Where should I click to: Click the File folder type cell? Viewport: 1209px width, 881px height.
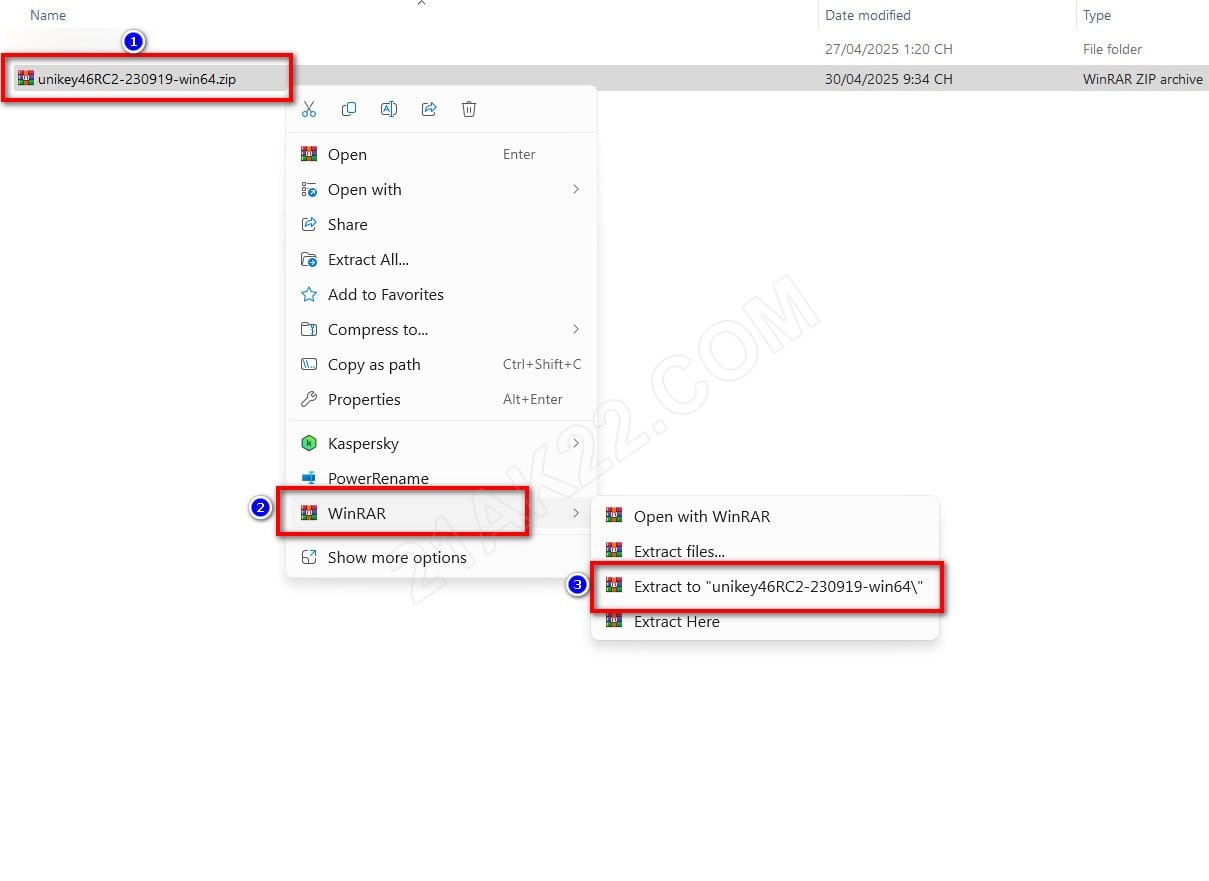[x=1112, y=49]
